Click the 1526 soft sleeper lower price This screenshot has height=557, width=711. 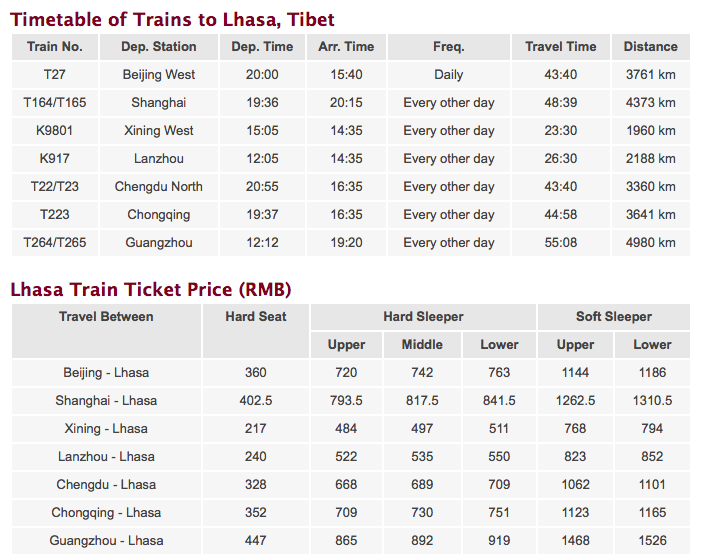point(652,541)
